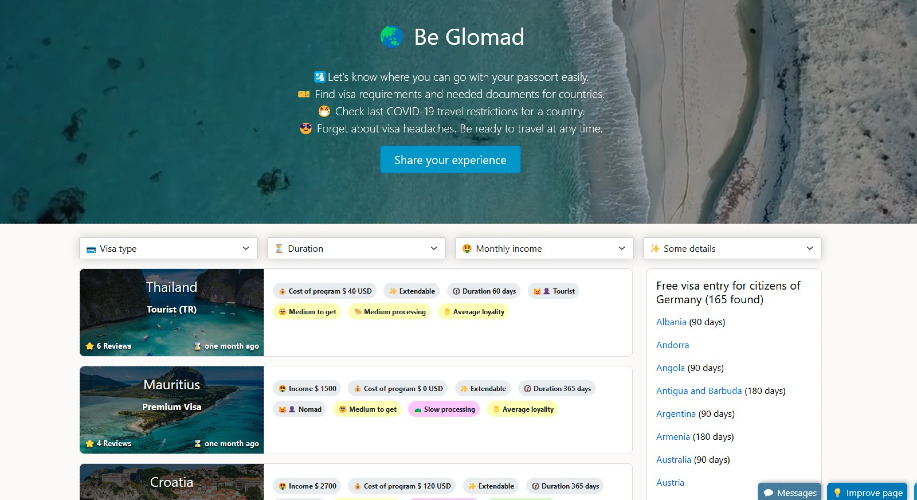The height and width of the screenshot is (500, 917).
Task: Click the Income $ 2700 tag
Action: pos(307,486)
